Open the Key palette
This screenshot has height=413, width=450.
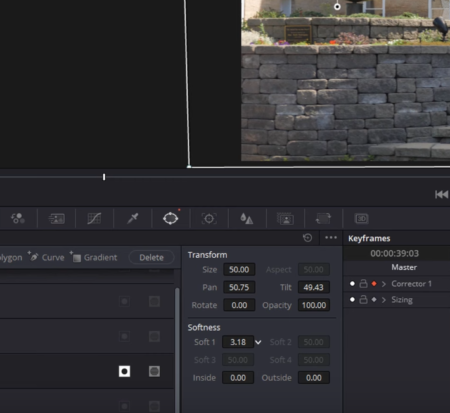tap(285, 219)
